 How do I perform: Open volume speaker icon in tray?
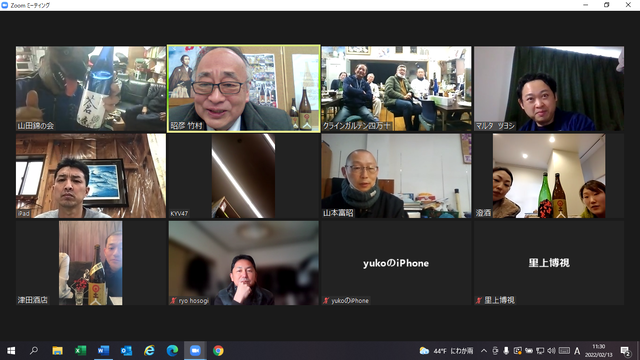point(551,351)
